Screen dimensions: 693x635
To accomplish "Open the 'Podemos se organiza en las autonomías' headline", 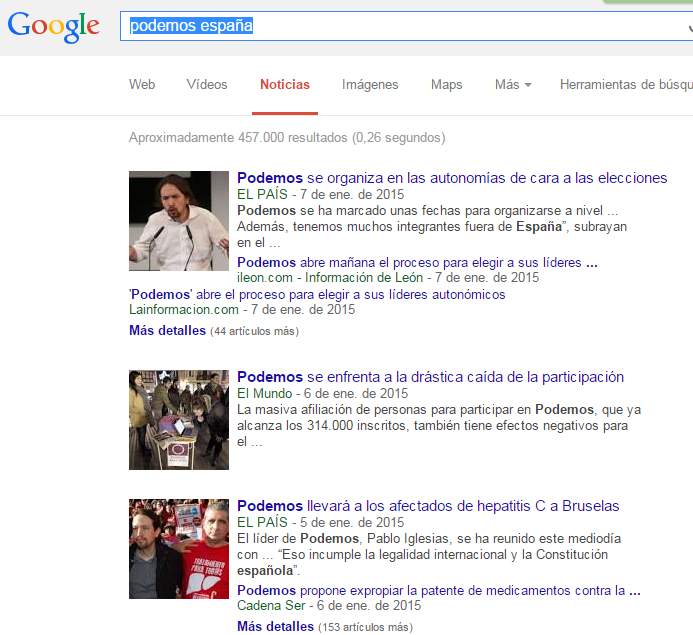I will 452,178.
